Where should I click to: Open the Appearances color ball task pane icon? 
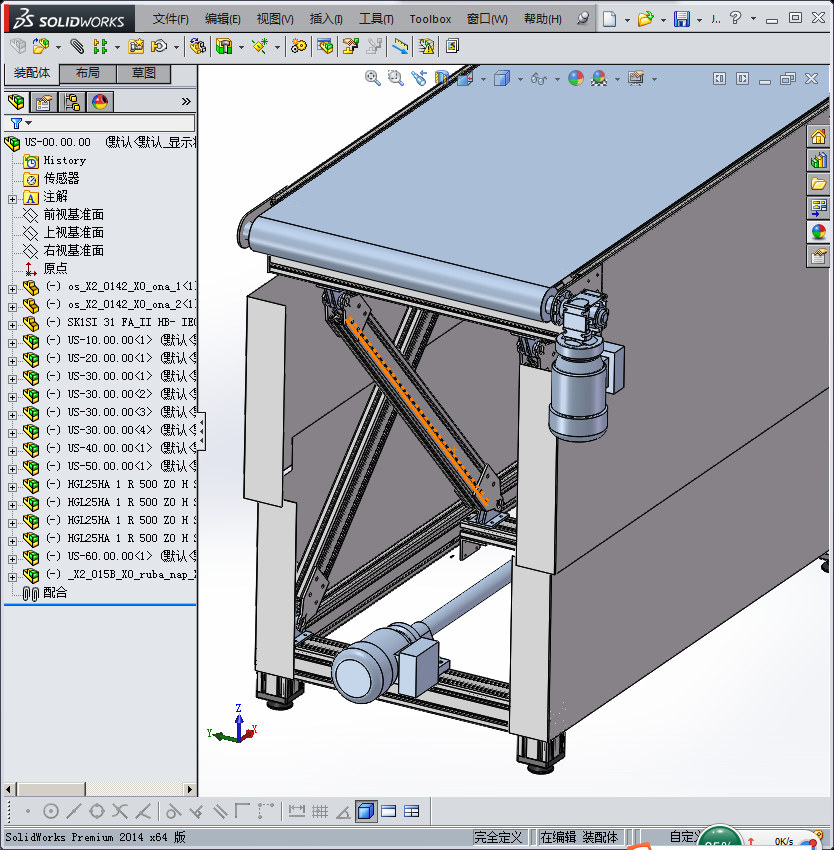819,231
